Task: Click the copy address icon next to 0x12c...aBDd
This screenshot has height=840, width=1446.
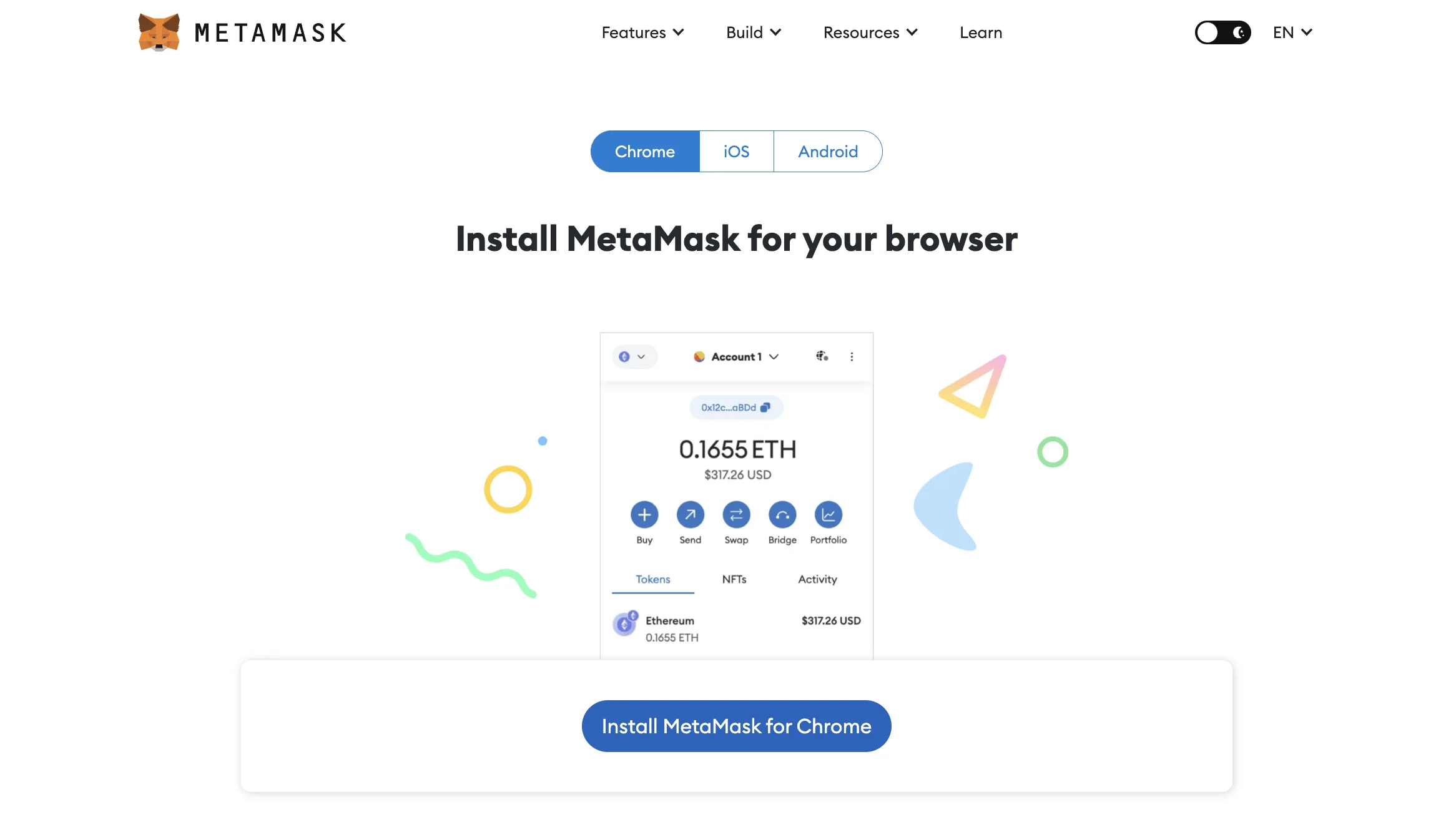Action: (766, 407)
